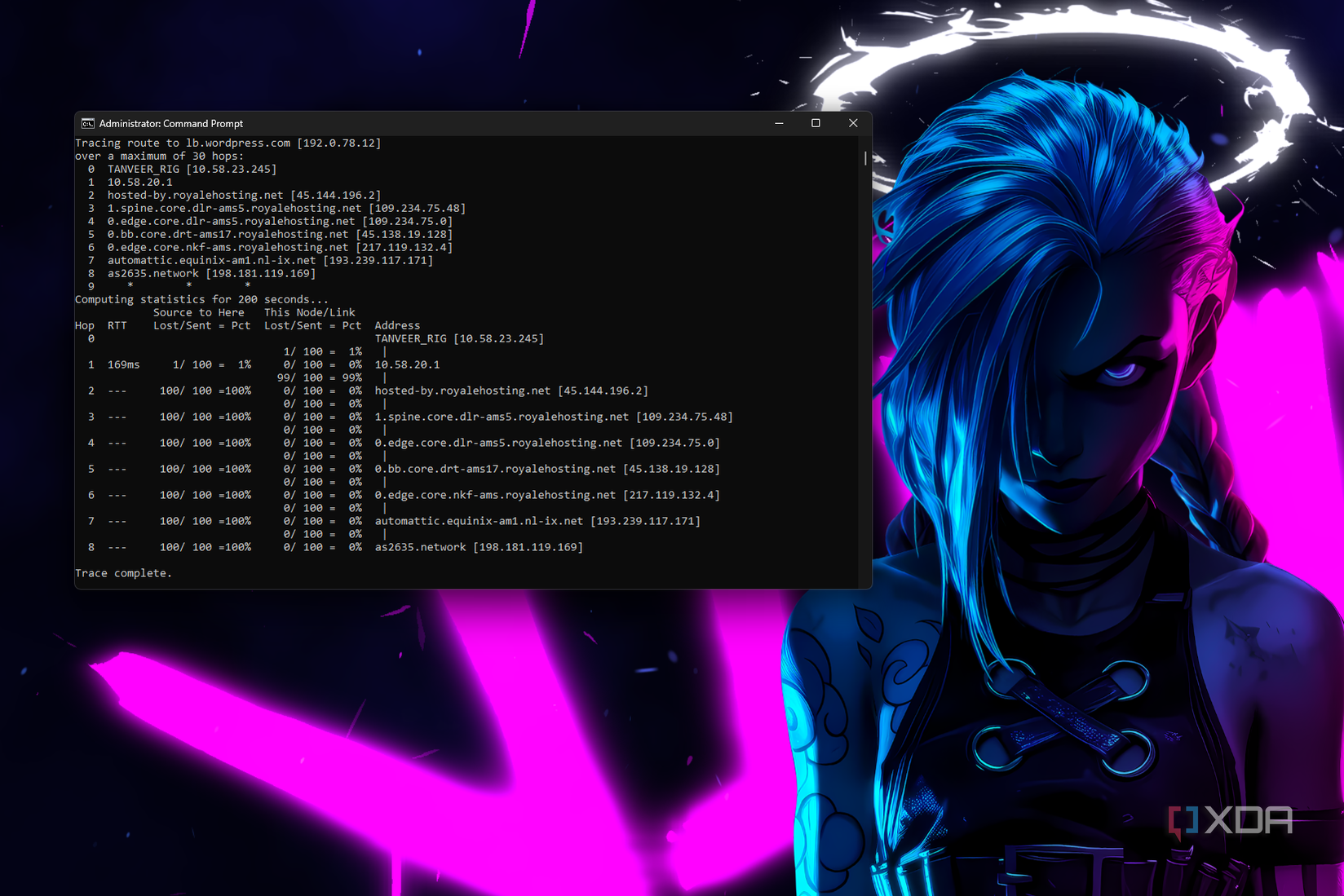Click hop 5 '0.bb.core.drt-ams17' in route list
1344x896 pixels.
[x=281, y=235]
